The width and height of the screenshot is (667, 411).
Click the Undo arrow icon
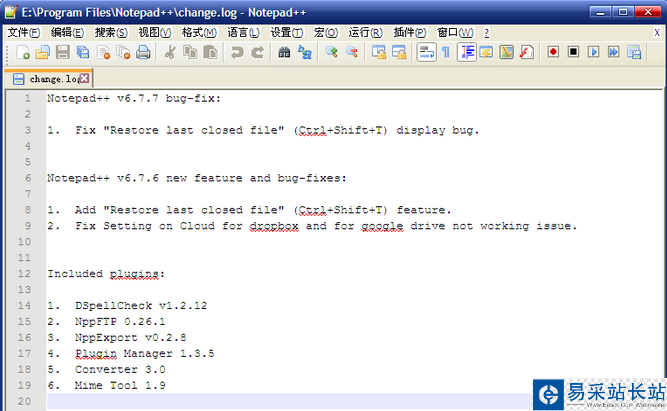[237, 52]
